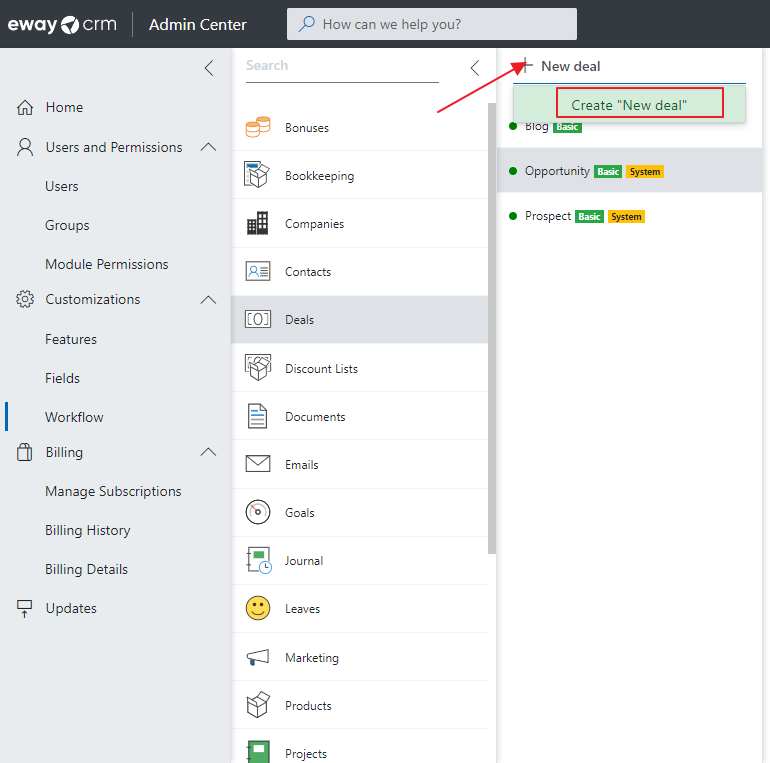Click the Projects green icon
Screen dimensions: 770x763
(x=258, y=752)
